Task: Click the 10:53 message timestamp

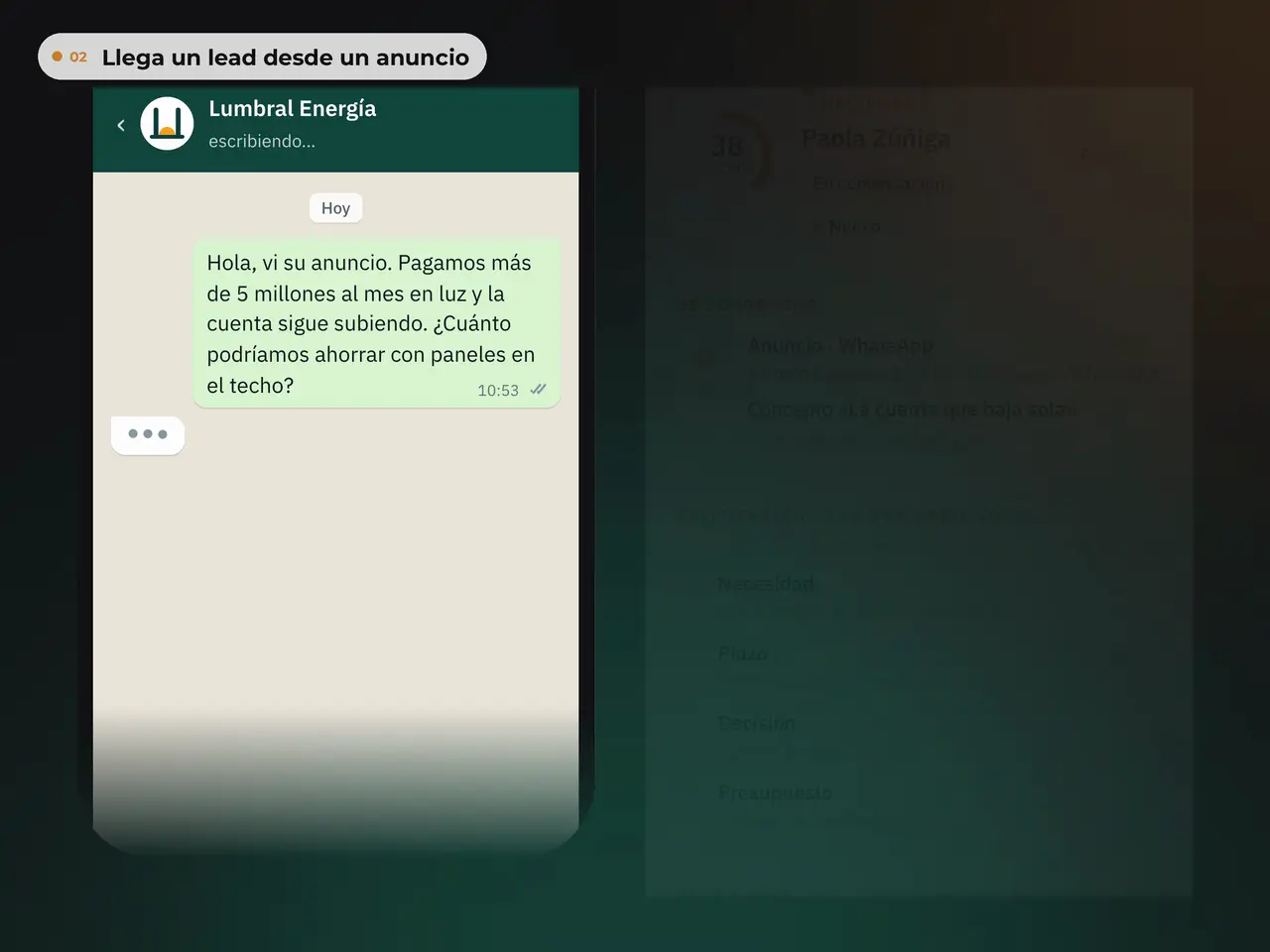Action: pyautogui.click(x=498, y=391)
